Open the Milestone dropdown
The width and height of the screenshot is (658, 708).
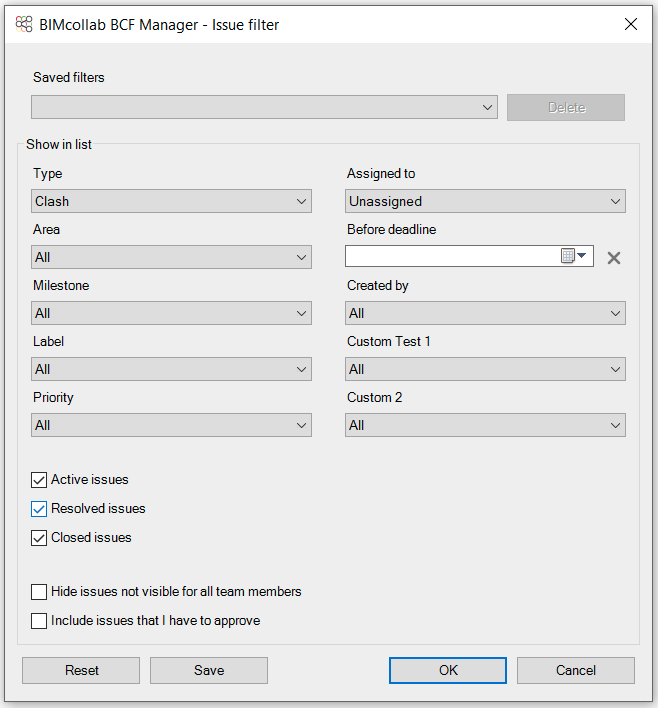click(x=171, y=313)
